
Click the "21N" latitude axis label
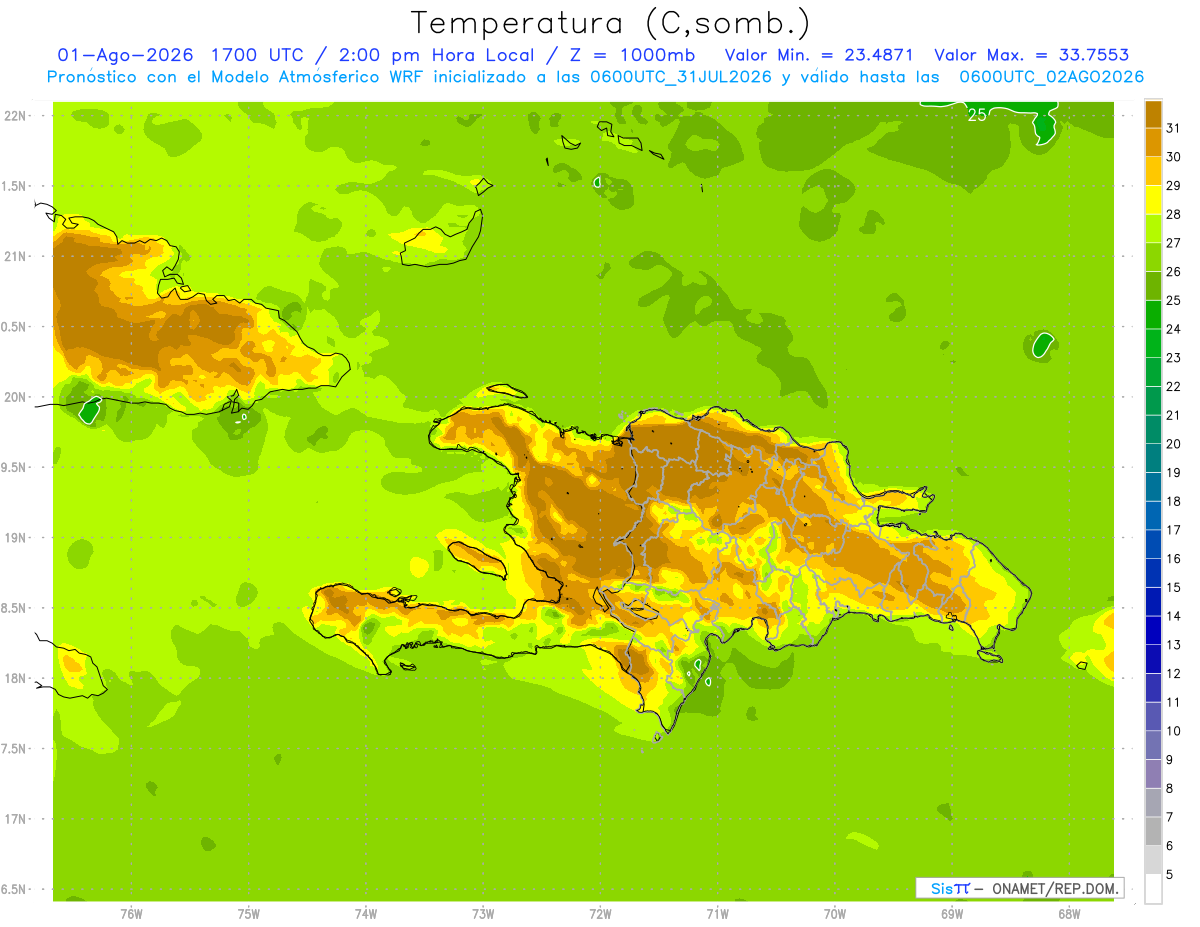coord(16,256)
